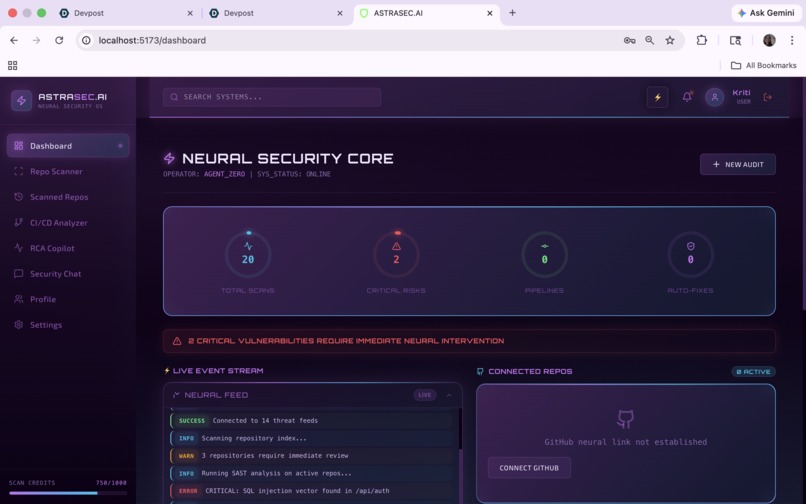Click the Auto-Fixes shield icon
The width and height of the screenshot is (806, 504).
coord(690,246)
